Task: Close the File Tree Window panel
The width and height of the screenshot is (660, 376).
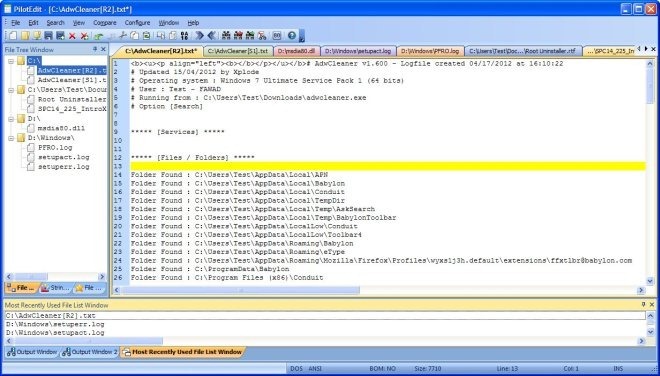Action: pyautogui.click(x=103, y=49)
